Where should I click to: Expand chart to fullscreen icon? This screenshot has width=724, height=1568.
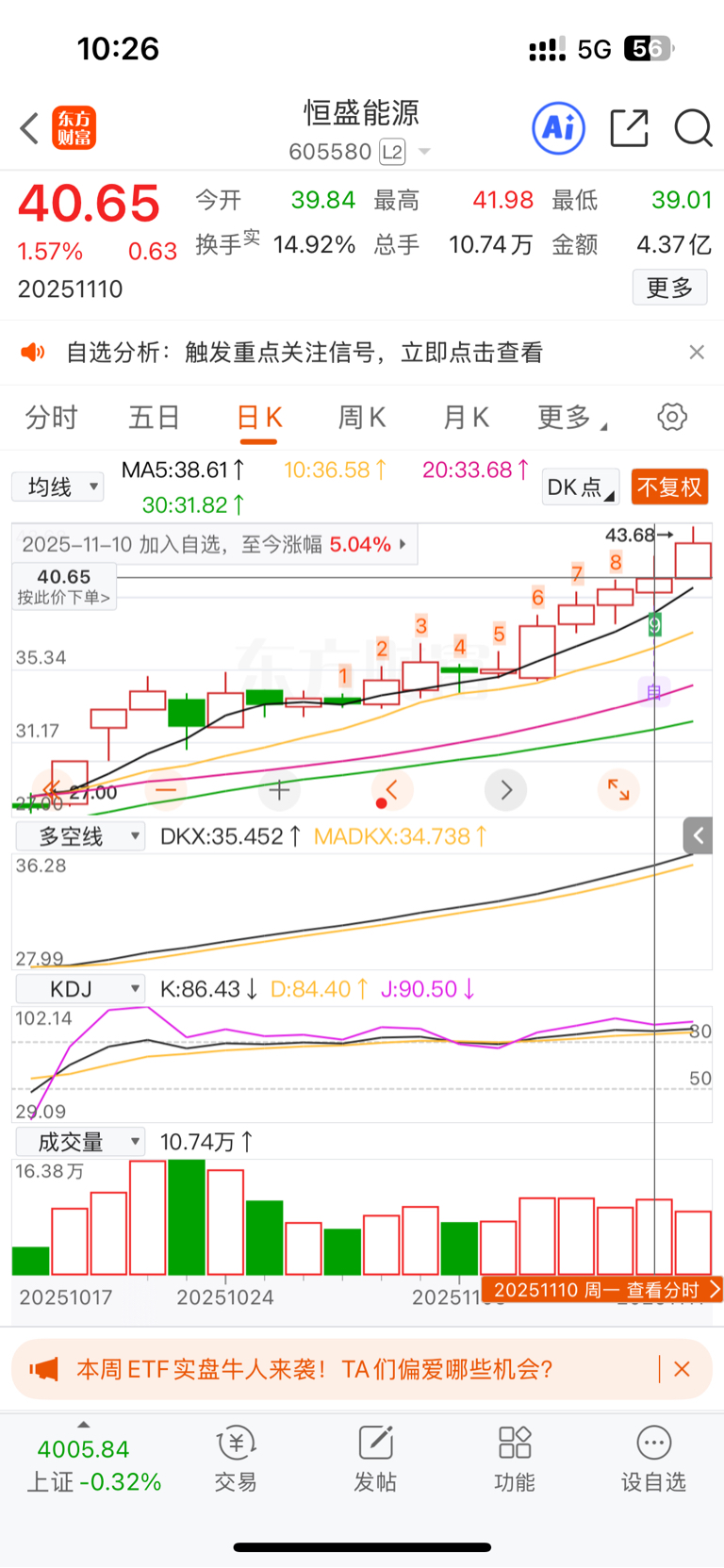(618, 789)
